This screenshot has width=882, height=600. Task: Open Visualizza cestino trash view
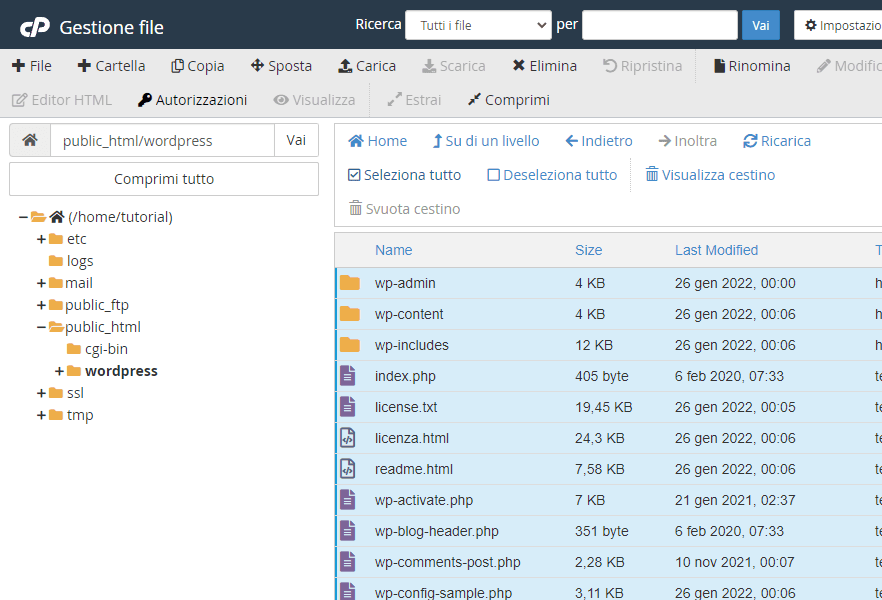[x=710, y=175]
